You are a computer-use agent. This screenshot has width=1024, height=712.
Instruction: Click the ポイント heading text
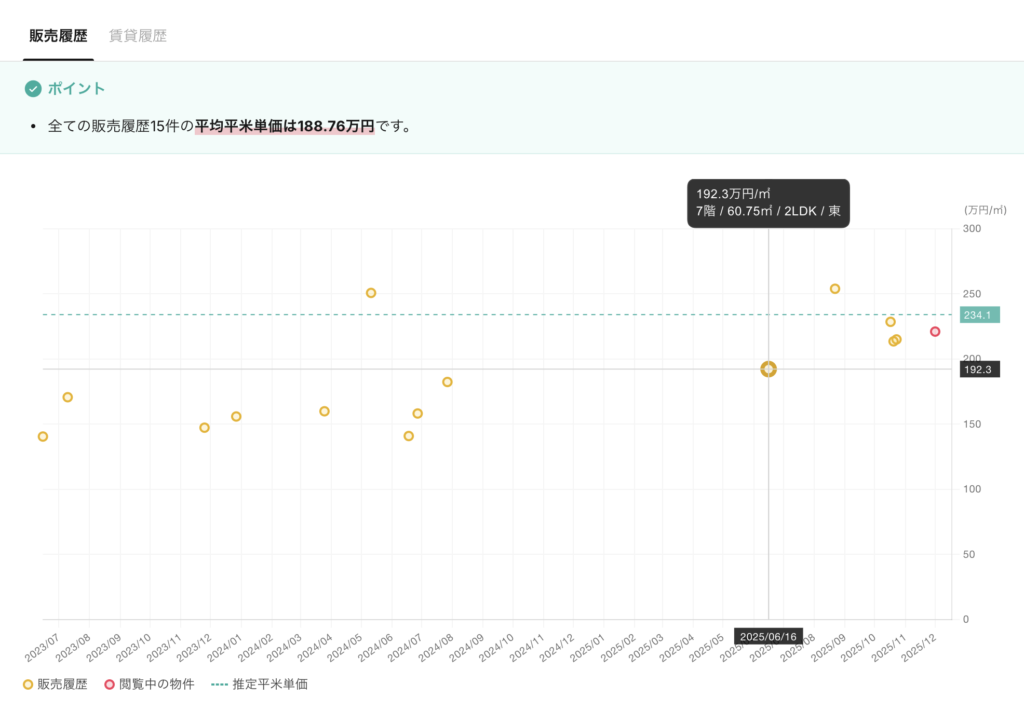pyautogui.click(x=76, y=89)
